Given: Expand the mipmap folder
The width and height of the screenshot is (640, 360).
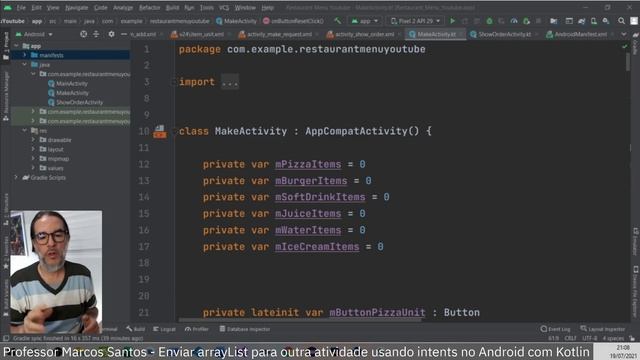Looking at the screenshot, I should tap(33, 158).
